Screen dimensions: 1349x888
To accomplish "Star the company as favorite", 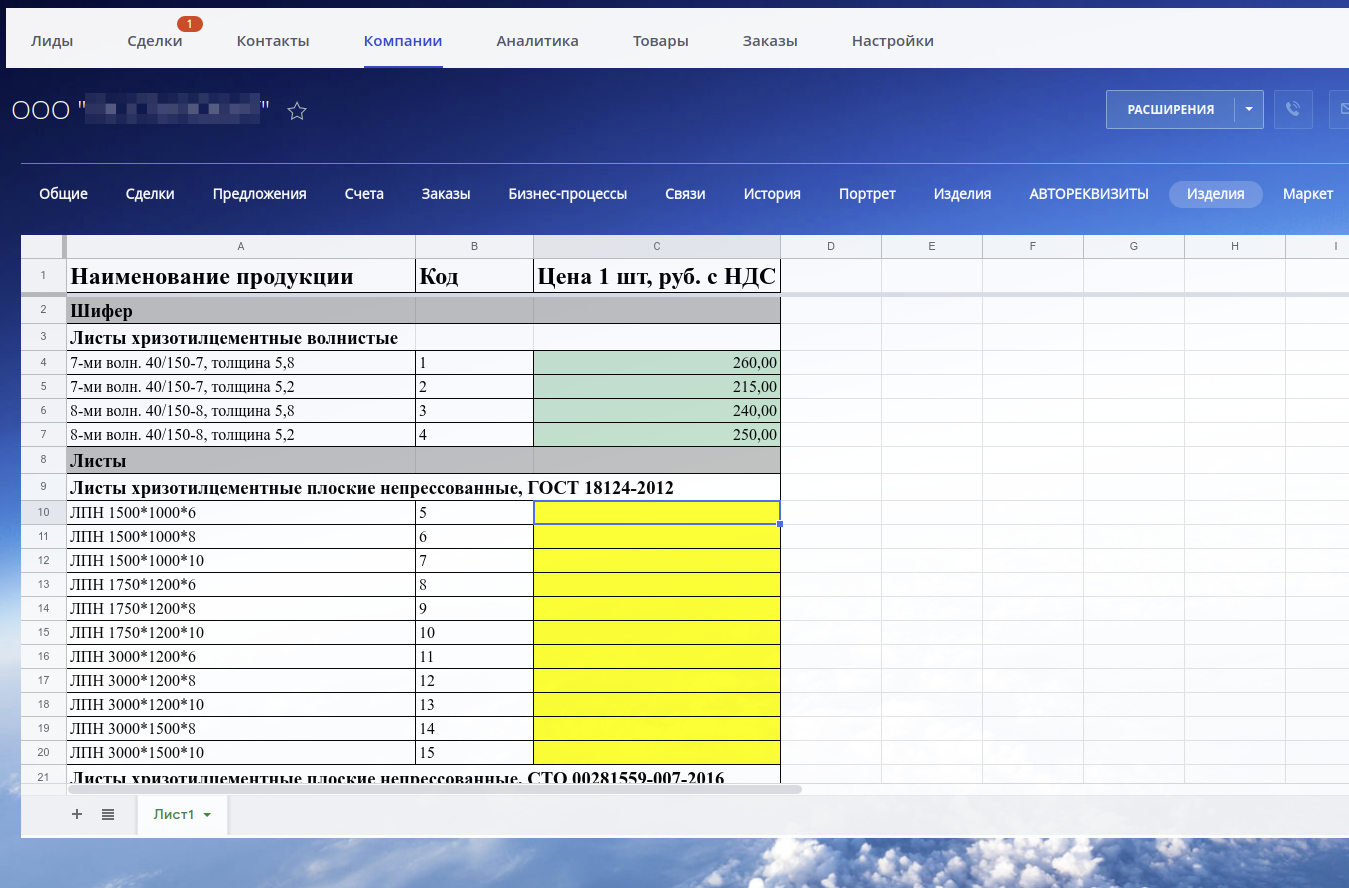I will tap(297, 111).
